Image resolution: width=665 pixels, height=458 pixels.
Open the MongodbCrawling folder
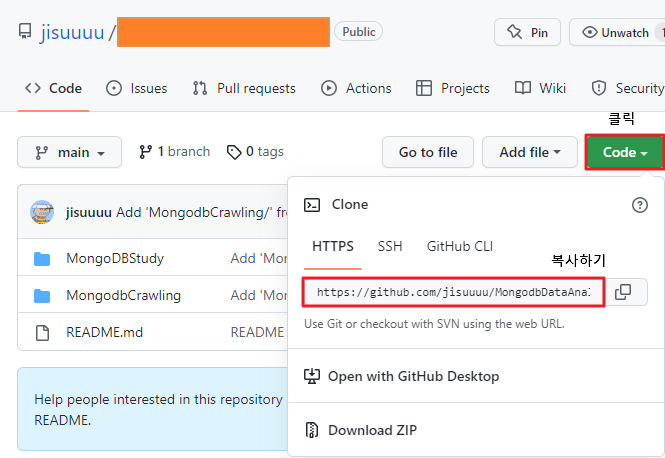(x=123, y=295)
